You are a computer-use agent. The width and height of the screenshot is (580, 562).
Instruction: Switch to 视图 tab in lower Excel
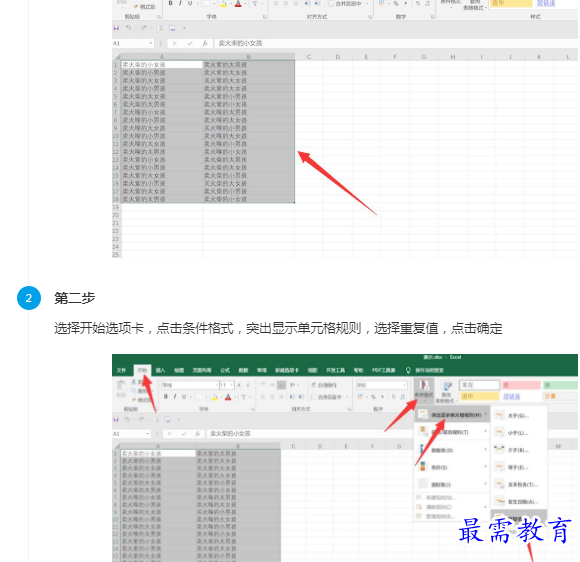(x=313, y=370)
